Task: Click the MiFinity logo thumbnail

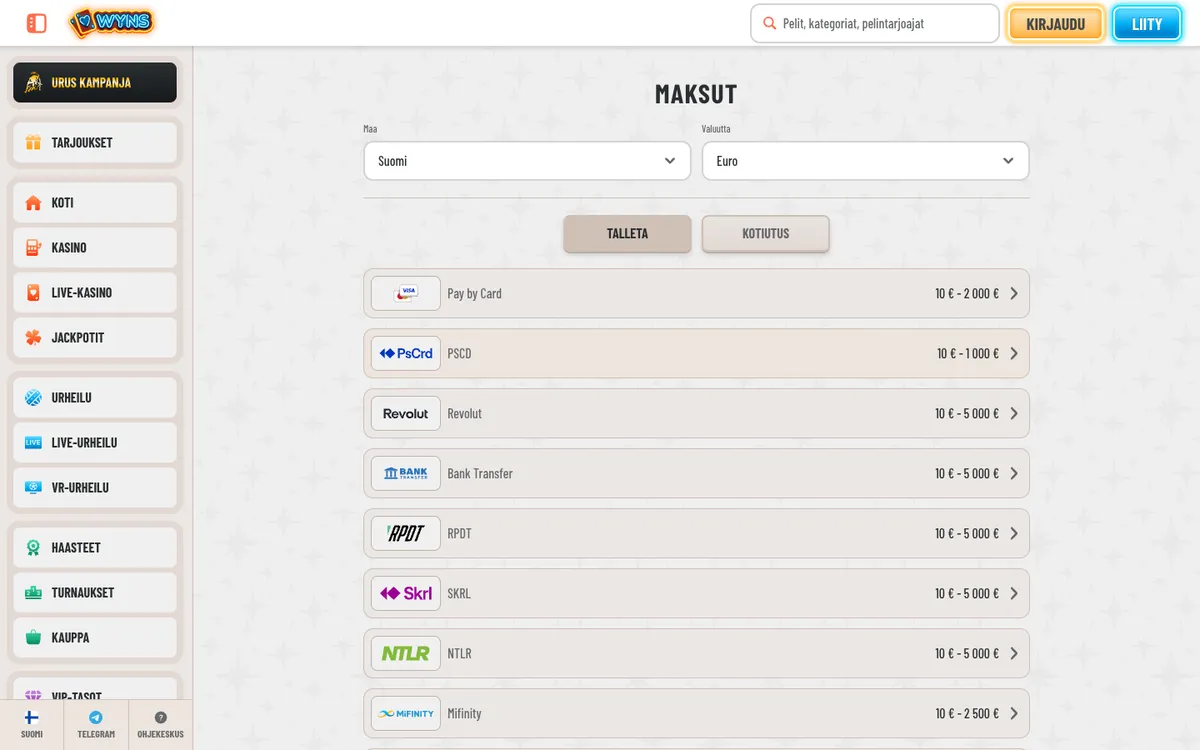Action: (406, 713)
